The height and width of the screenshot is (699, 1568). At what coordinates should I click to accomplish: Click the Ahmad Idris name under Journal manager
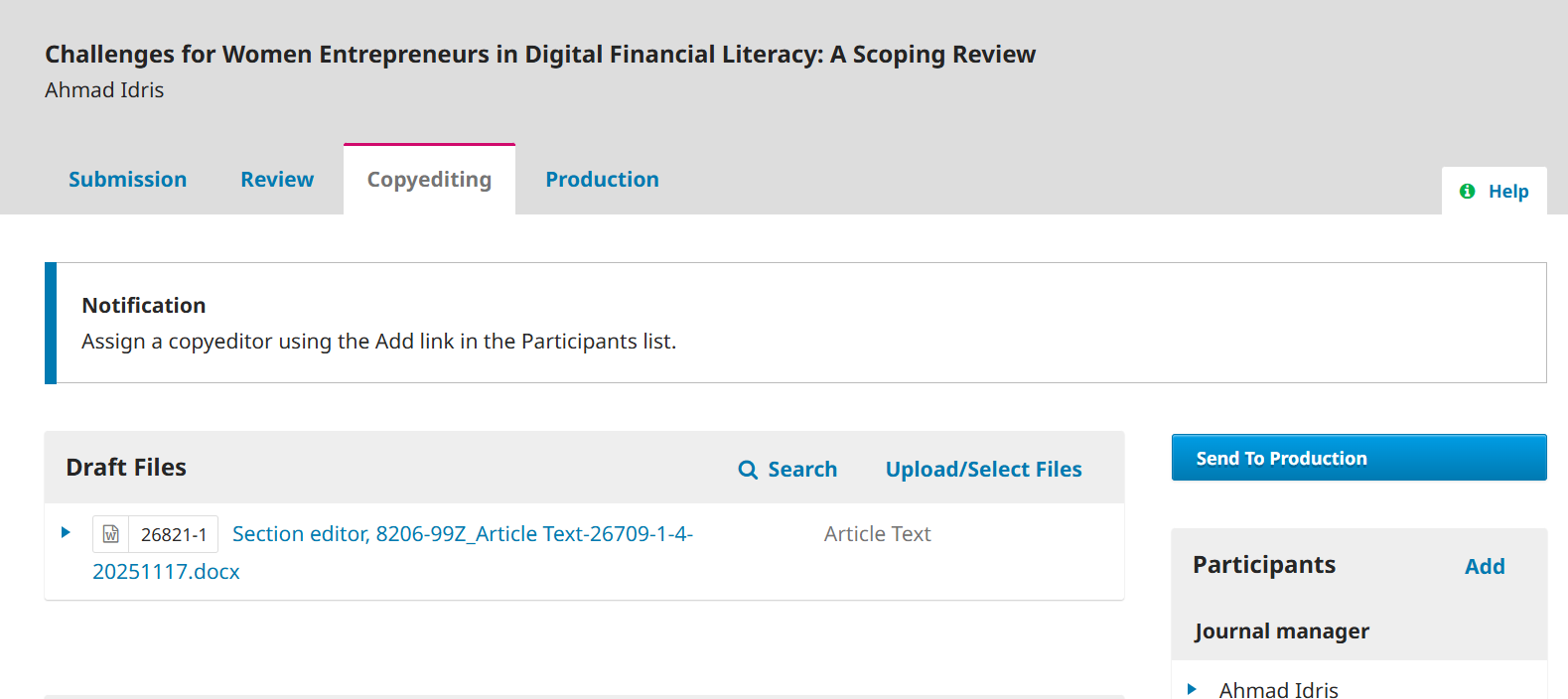1278,689
